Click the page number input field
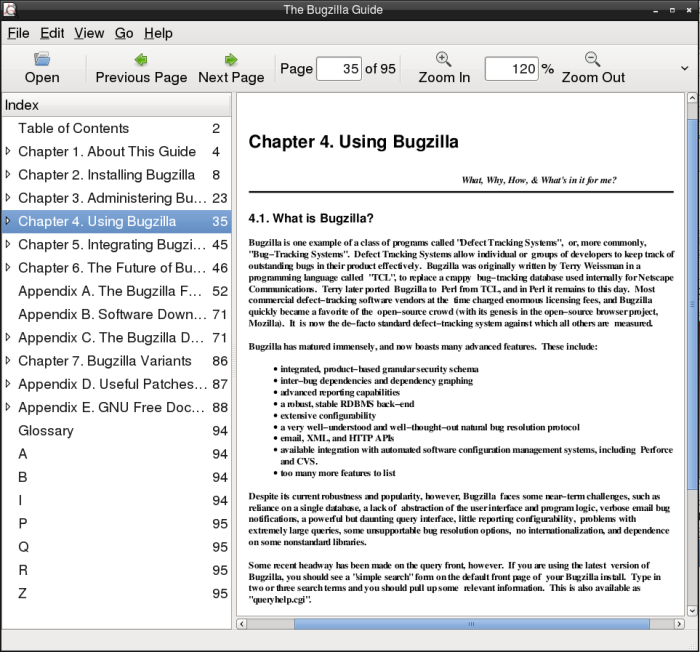 (338, 69)
